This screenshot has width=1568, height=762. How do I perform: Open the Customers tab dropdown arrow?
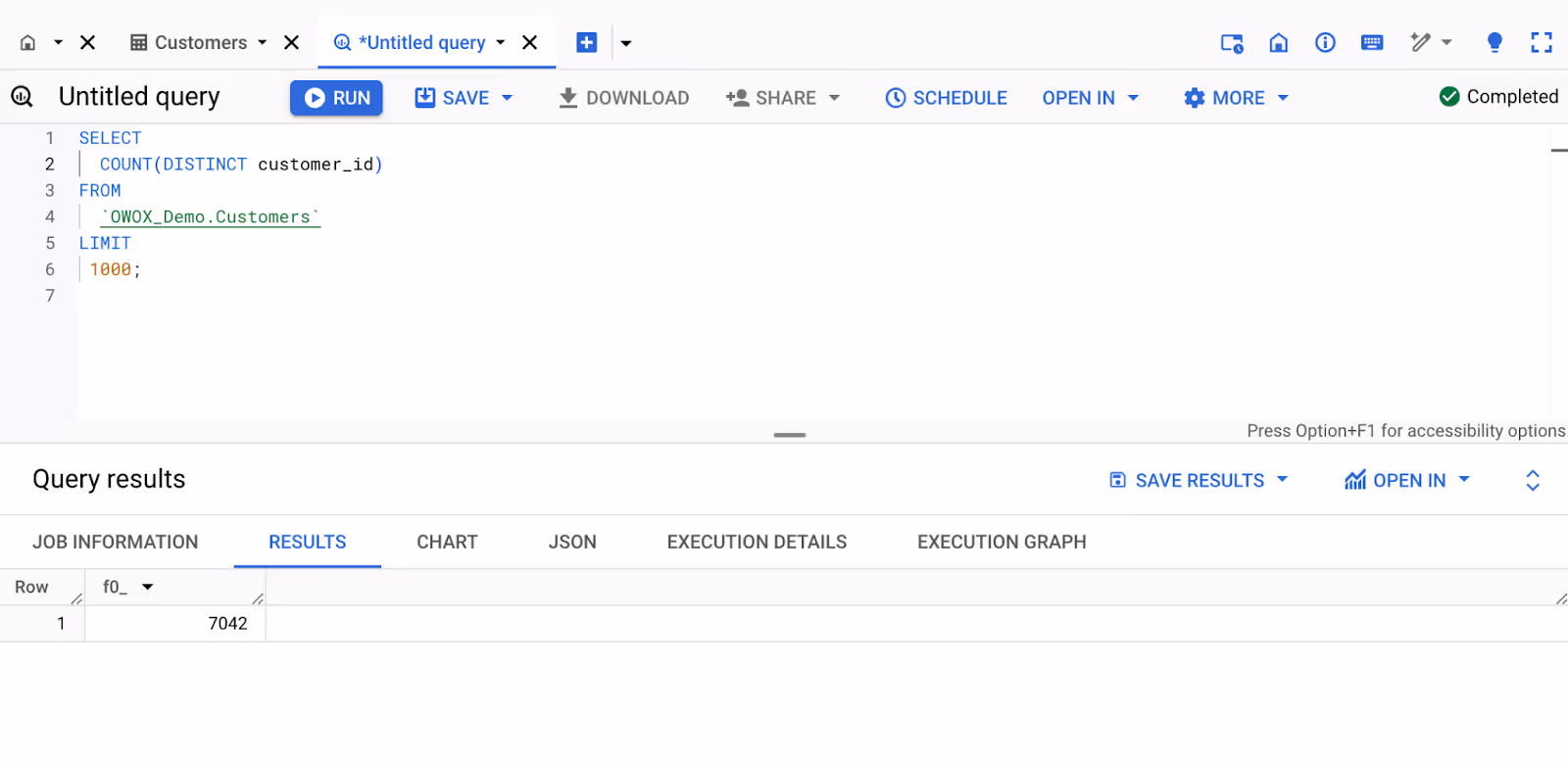point(262,43)
